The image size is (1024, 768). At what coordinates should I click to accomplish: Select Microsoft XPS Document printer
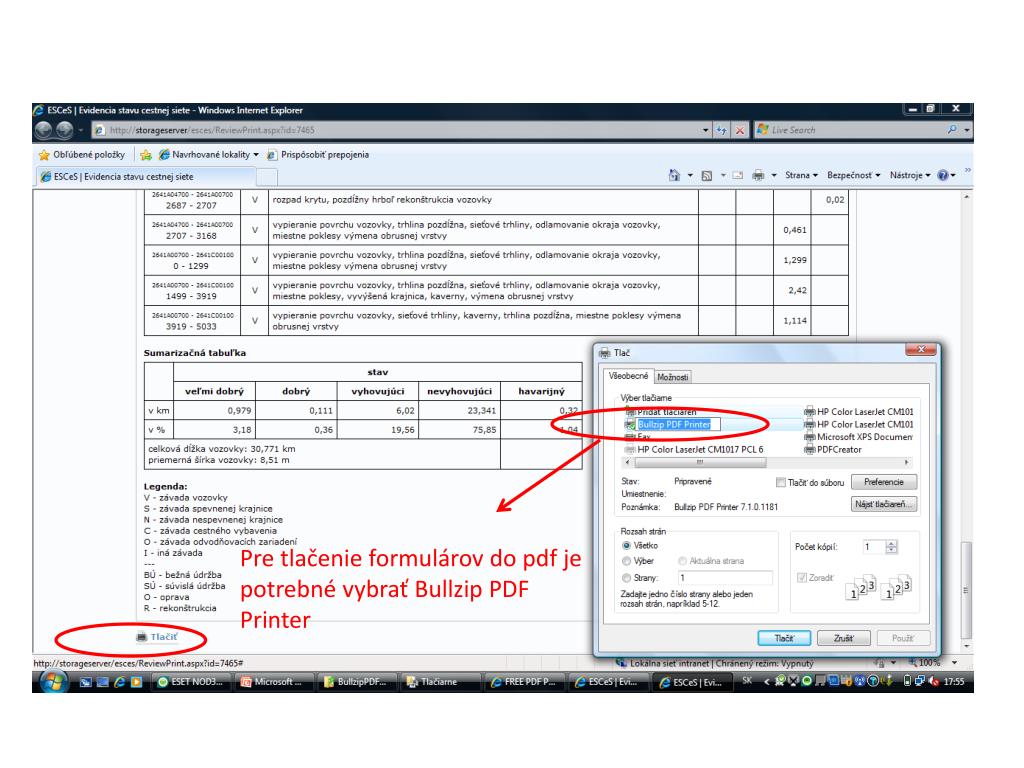(x=858, y=437)
